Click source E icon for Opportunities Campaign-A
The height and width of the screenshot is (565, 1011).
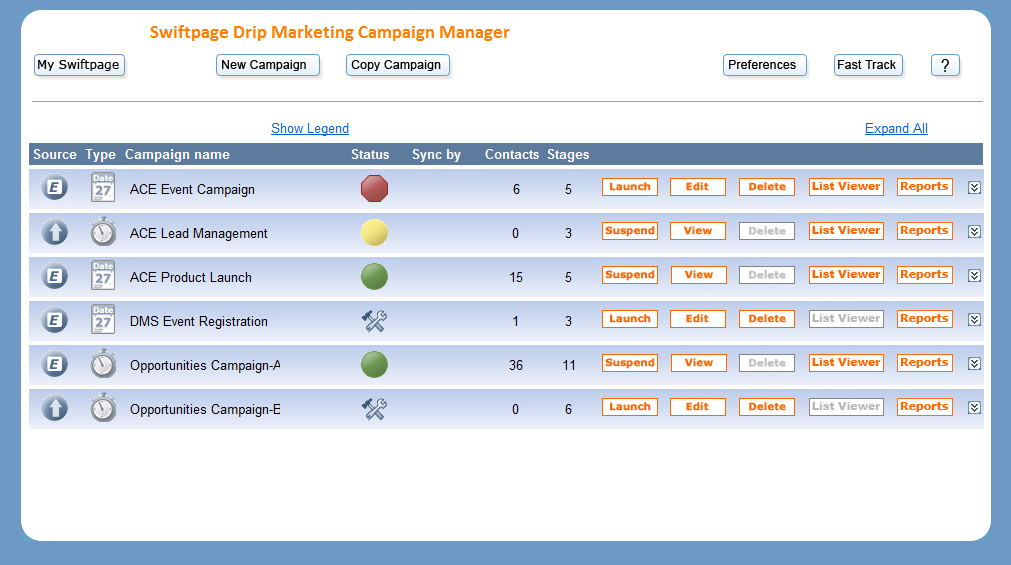click(55, 364)
